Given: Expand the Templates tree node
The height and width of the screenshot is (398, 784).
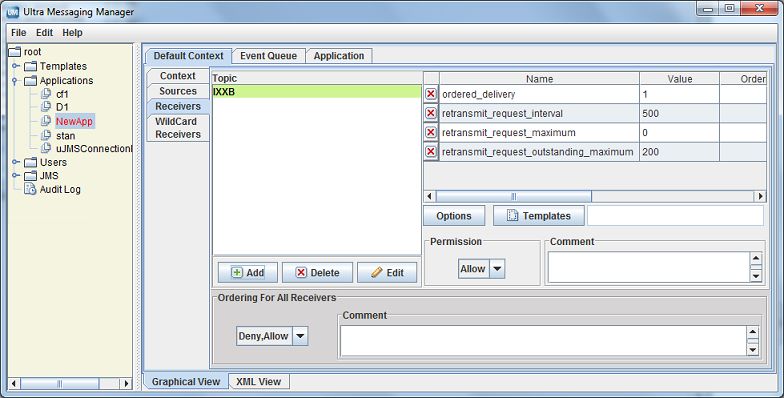Looking at the screenshot, I should pyautogui.click(x=16, y=66).
